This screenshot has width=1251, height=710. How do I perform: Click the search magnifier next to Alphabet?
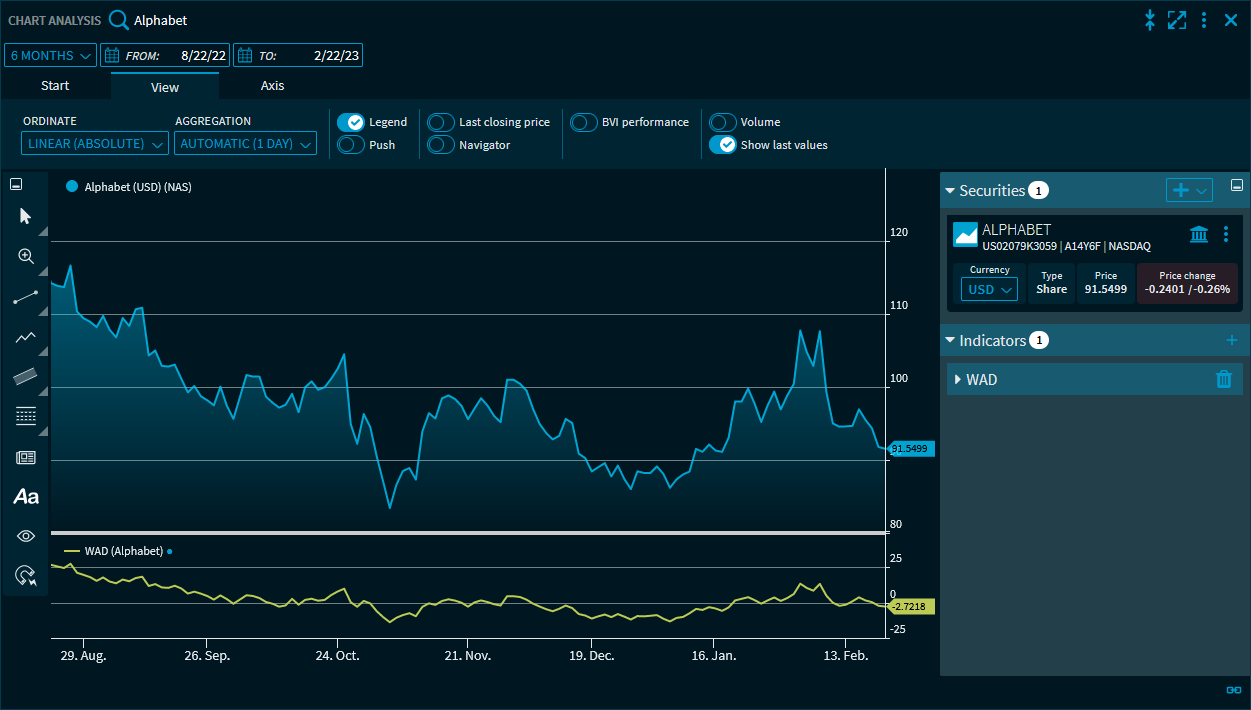(119, 20)
